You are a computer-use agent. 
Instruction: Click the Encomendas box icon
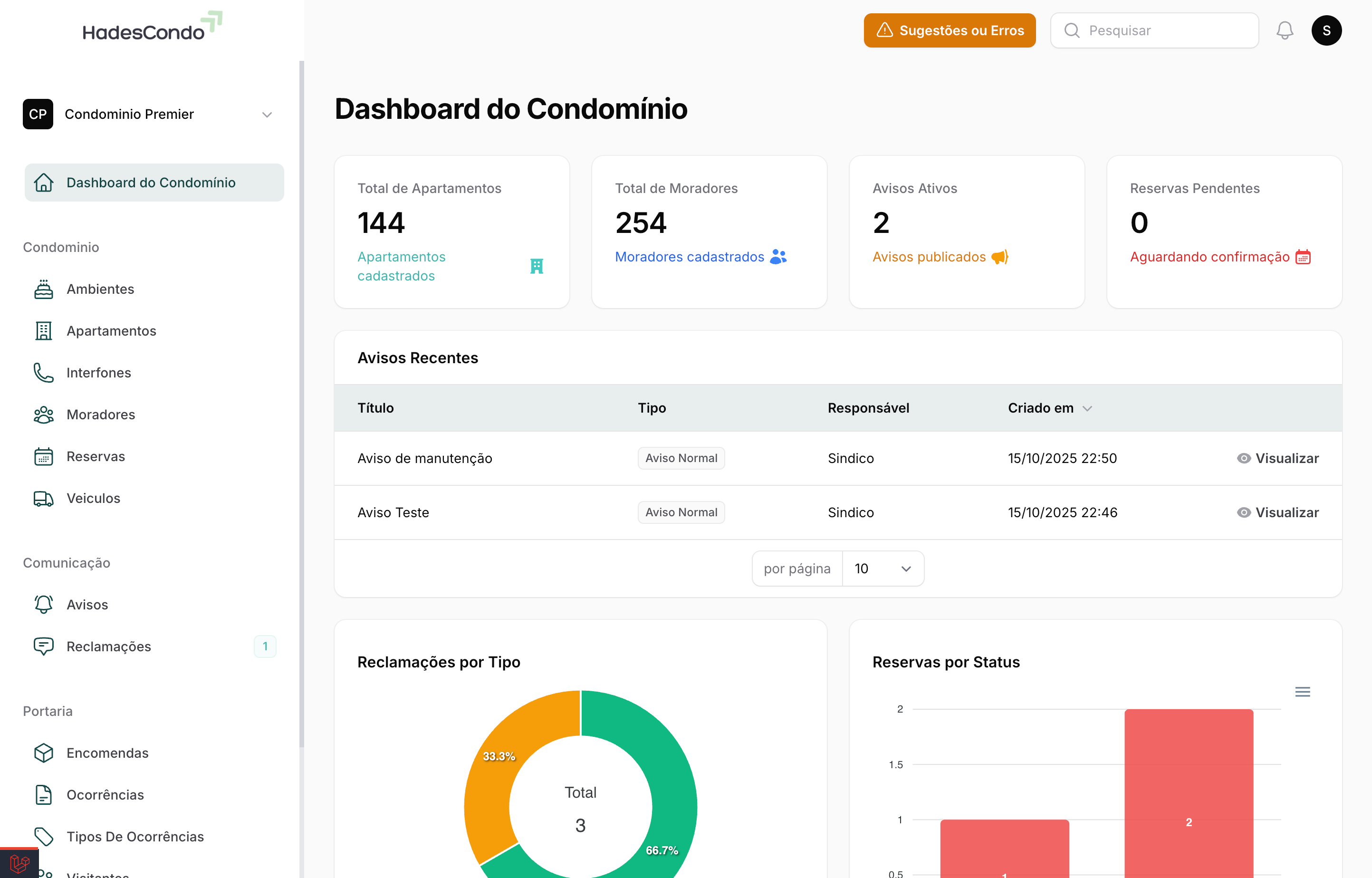click(x=43, y=753)
